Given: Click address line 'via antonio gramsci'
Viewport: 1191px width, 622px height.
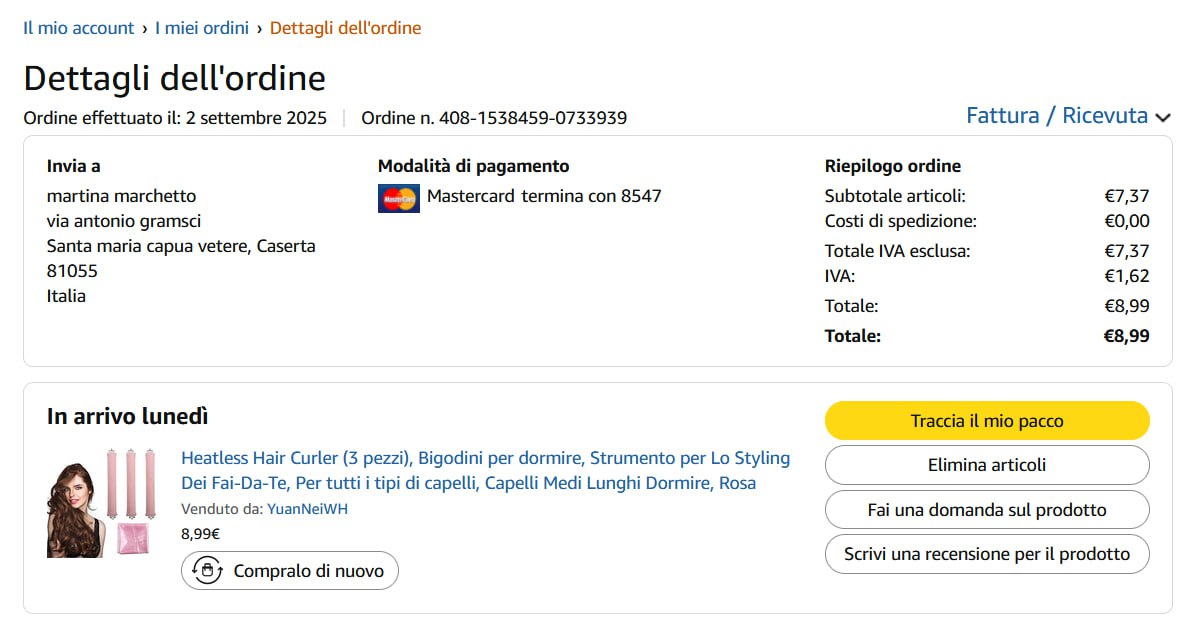Looking at the screenshot, I should click(x=124, y=221).
